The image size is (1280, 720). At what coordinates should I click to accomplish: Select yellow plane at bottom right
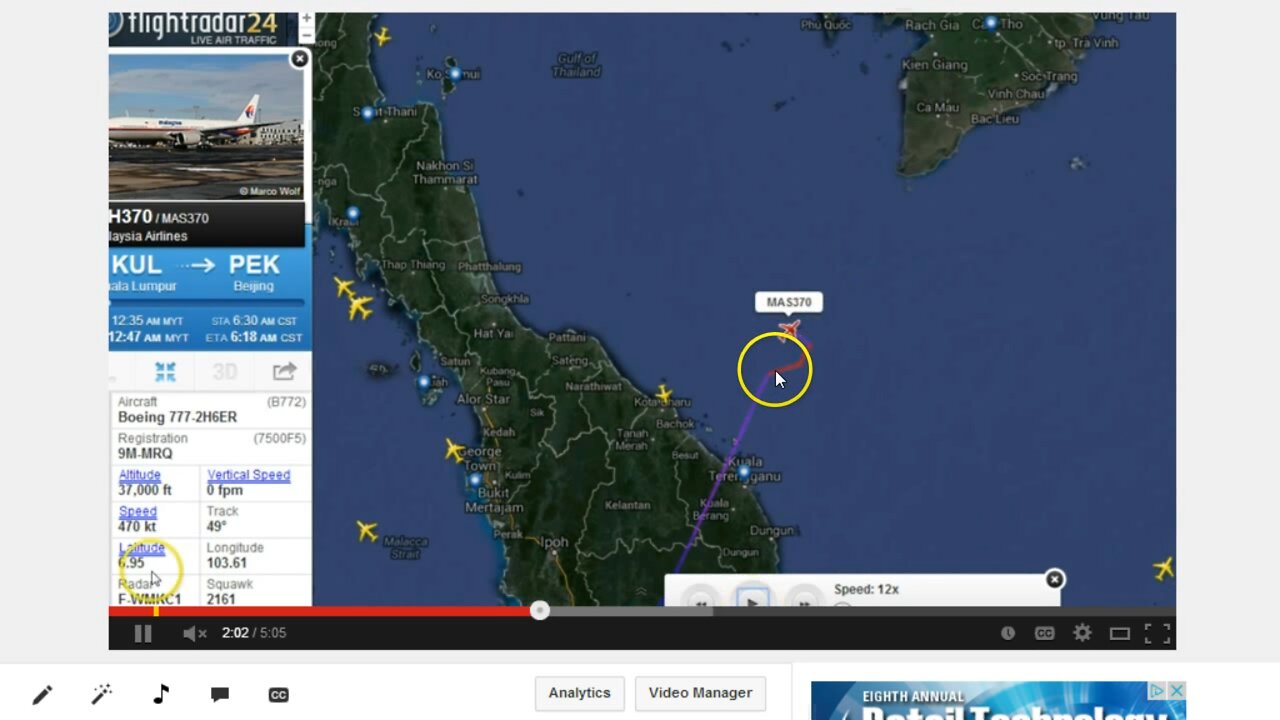point(1163,568)
